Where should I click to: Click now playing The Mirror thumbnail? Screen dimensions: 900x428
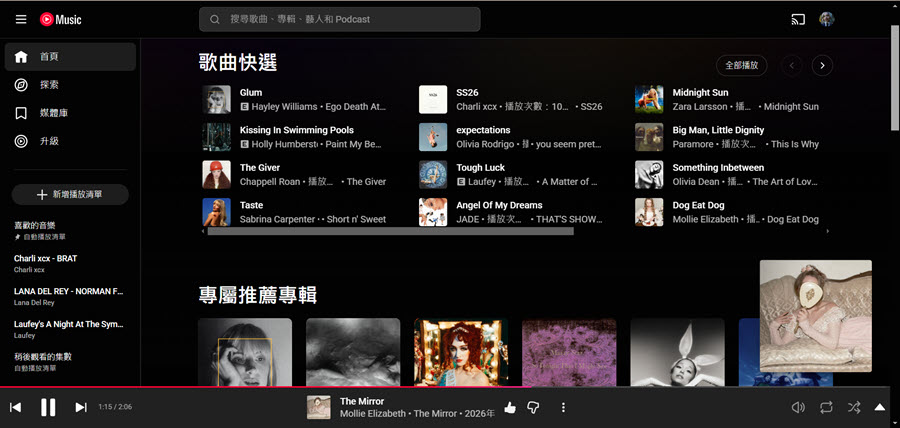tap(319, 407)
